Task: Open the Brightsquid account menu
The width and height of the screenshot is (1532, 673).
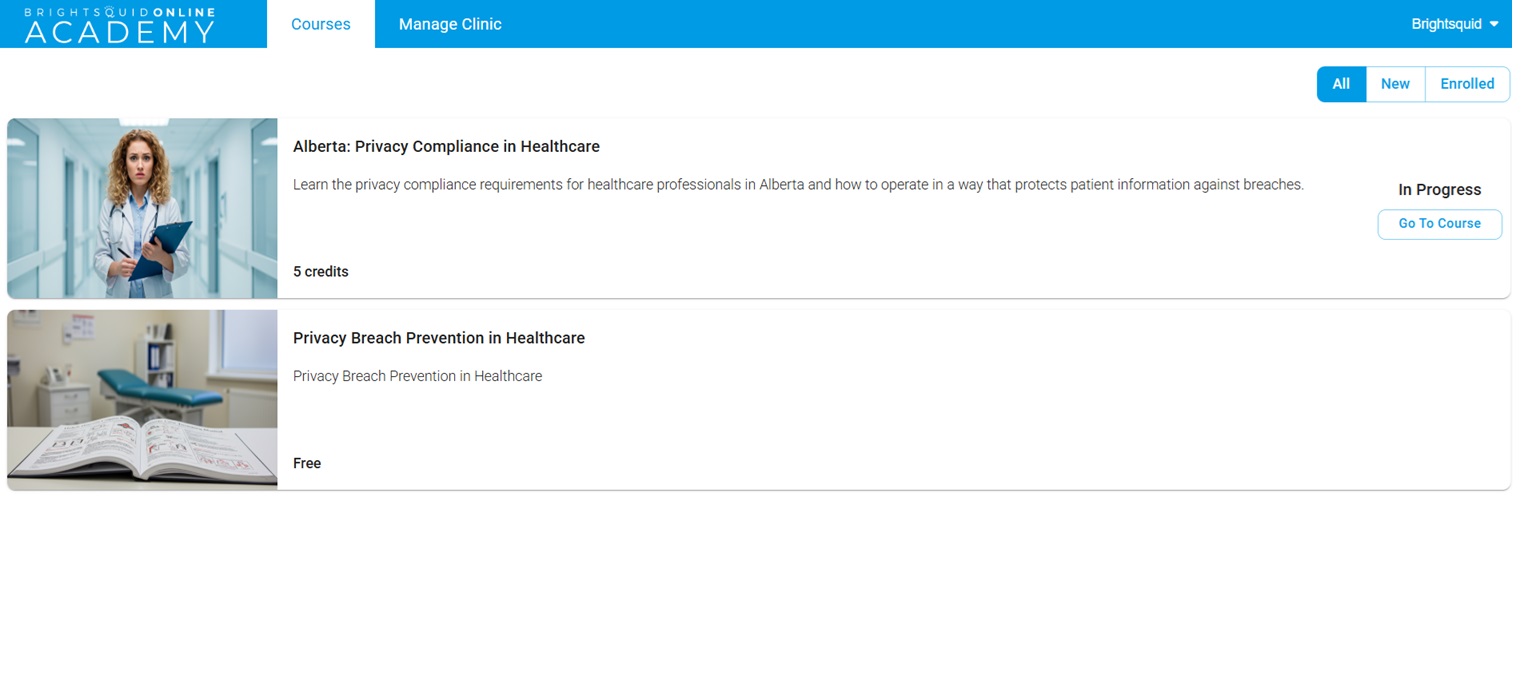Action: (1455, 24)
